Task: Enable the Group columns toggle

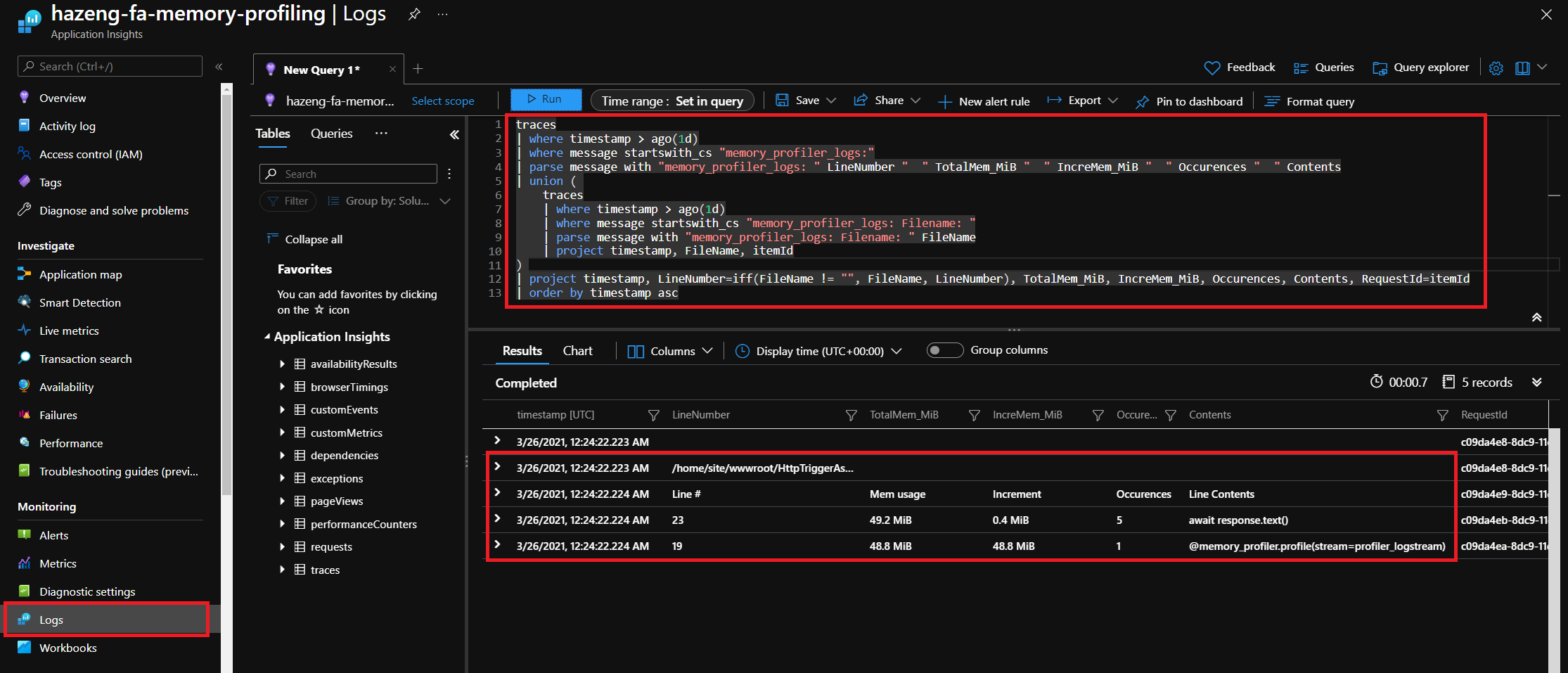Action: click(944, 350)
